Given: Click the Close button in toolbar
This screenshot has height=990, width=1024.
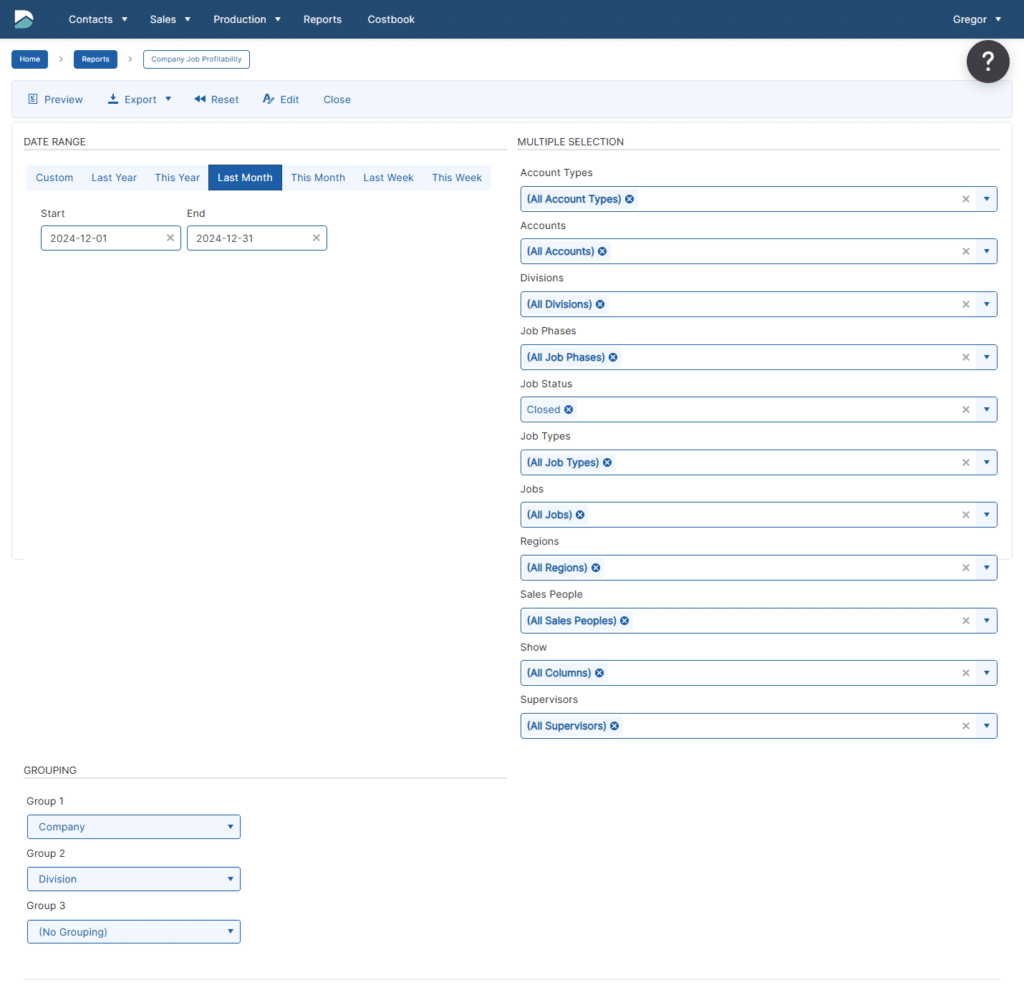Looking at the screenshot, I should click(x=337, y=99).
